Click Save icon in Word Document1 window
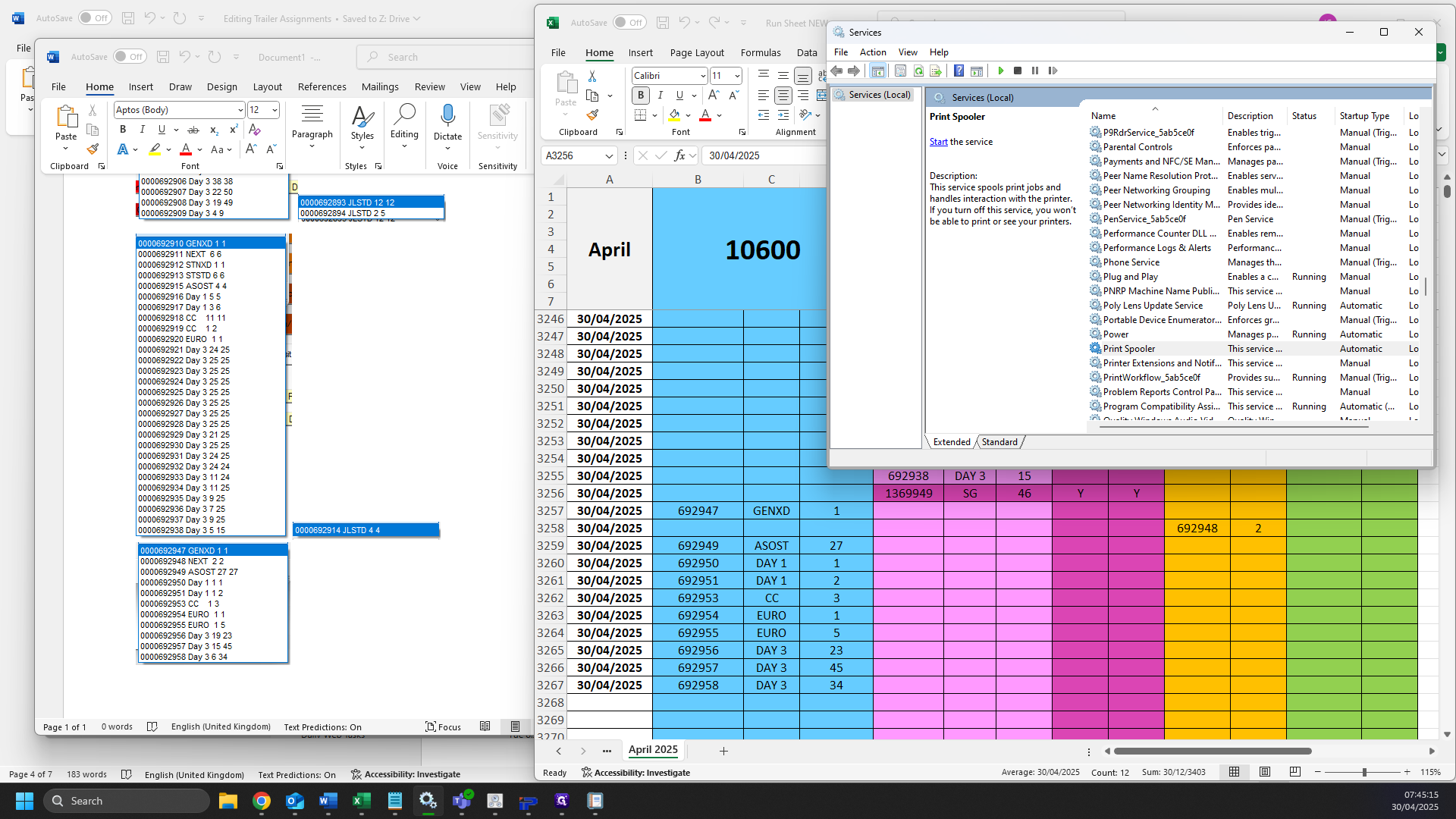Viewport: 1456px width, 819px height. coord(163,57)
